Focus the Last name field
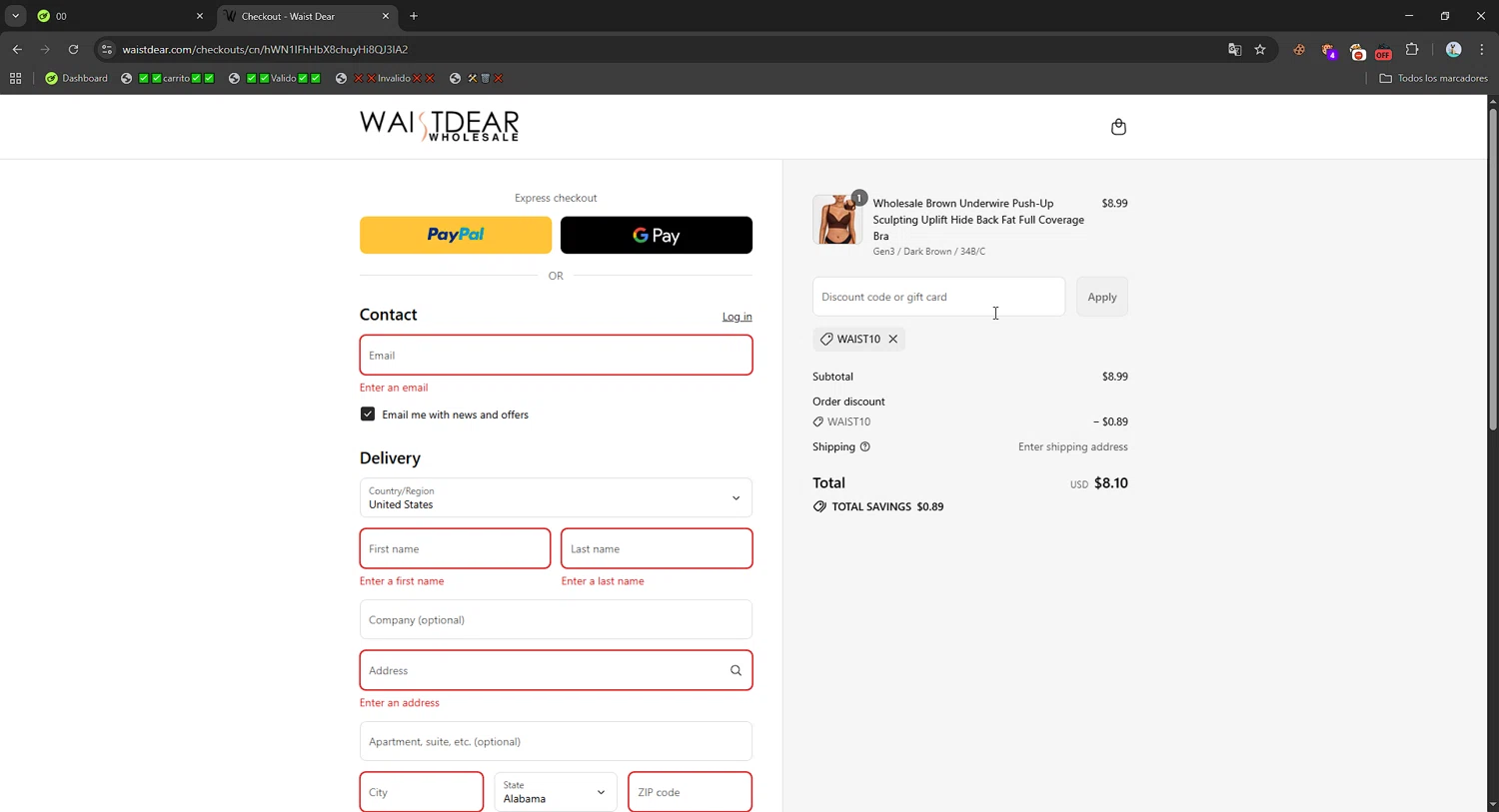Image resolution: width=1499 pixels, height=812 pixels. 657,548
